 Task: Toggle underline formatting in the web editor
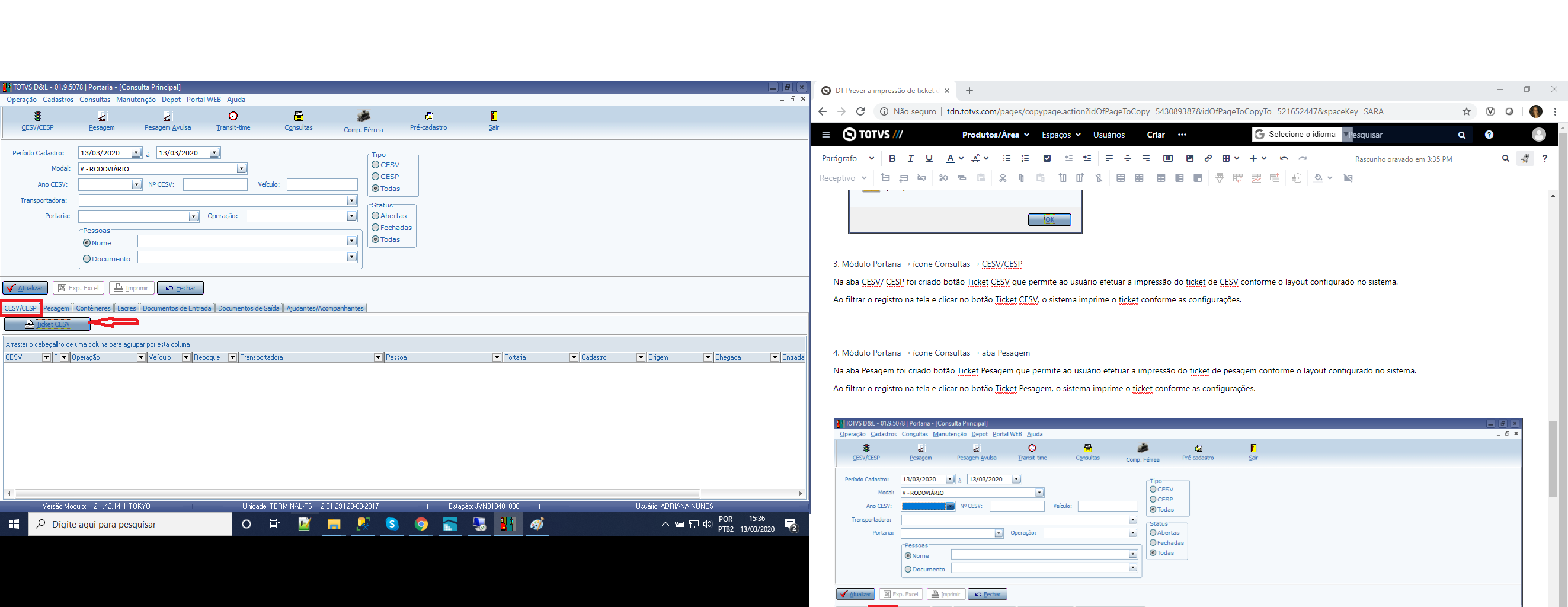click(929, 159)
